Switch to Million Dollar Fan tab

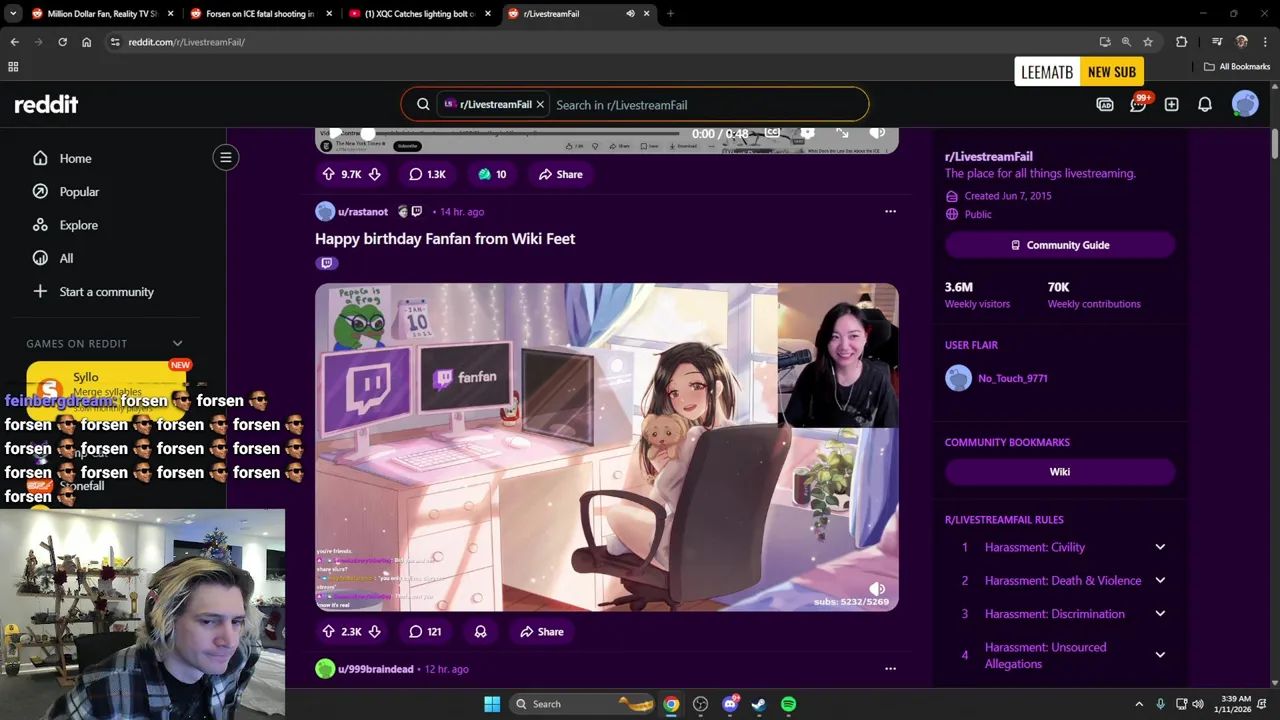(103, 14)
